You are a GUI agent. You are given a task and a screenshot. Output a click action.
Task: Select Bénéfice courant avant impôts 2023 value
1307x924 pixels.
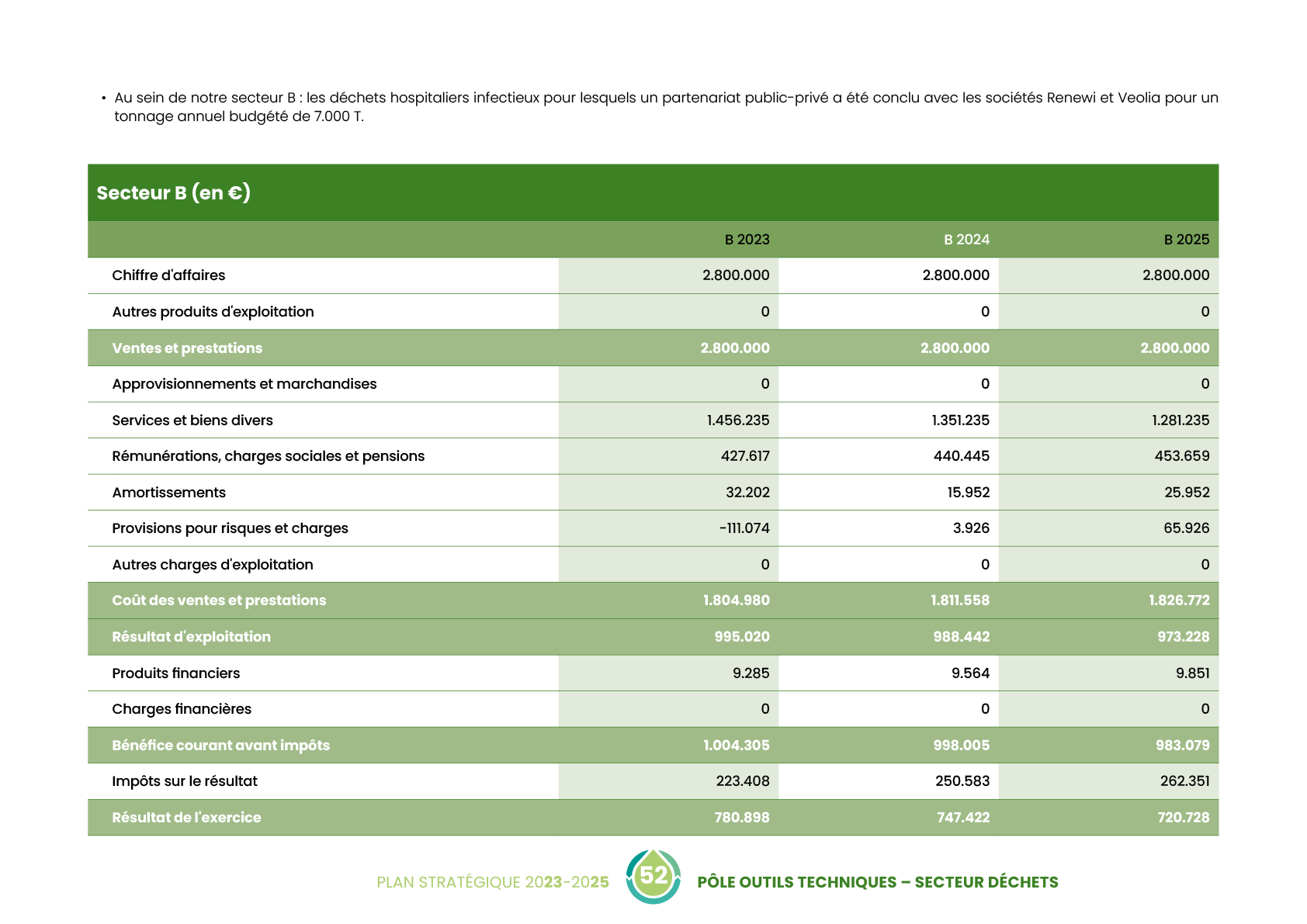[736, 746]
